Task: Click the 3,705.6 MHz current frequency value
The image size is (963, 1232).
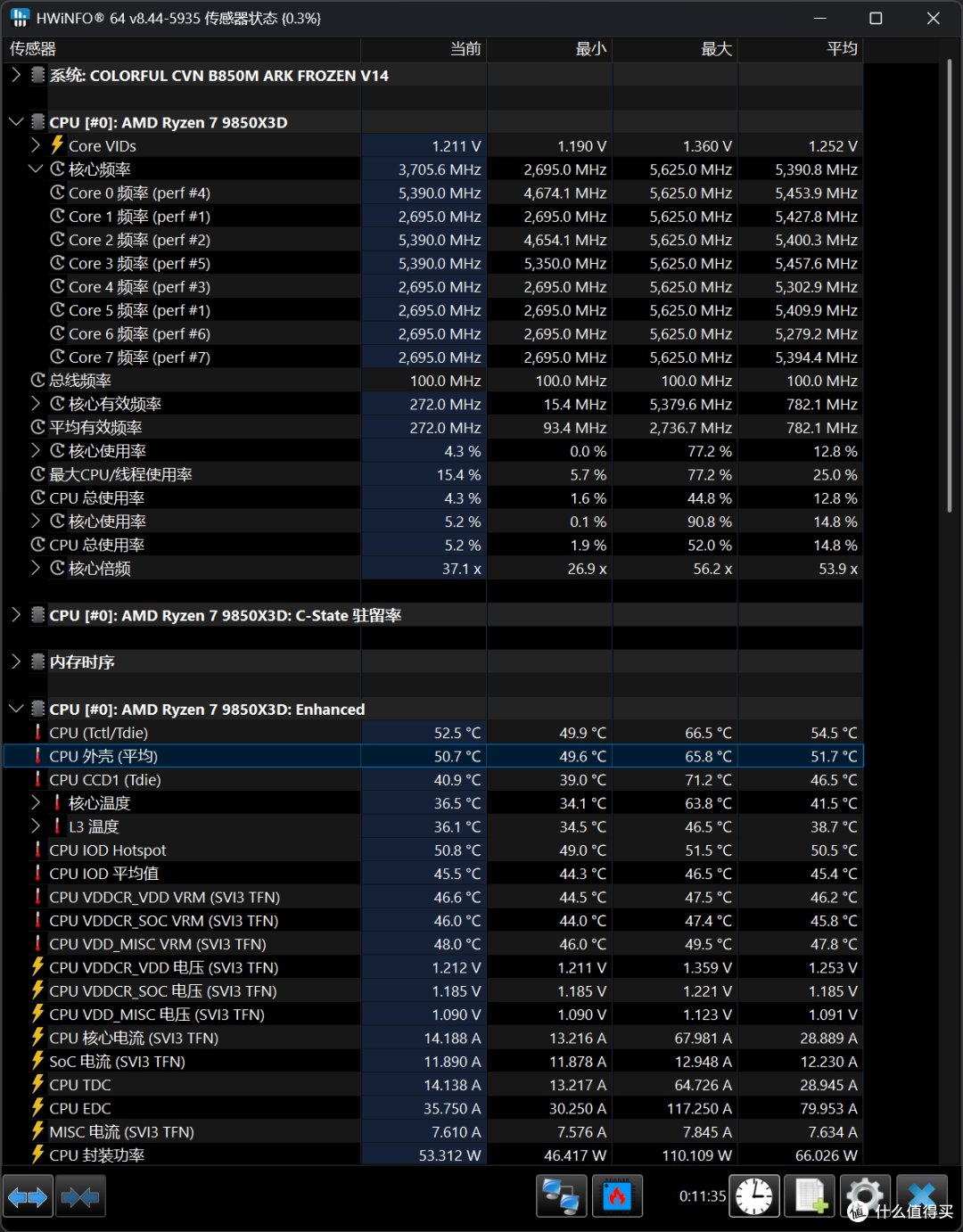Action: [440, 169]
